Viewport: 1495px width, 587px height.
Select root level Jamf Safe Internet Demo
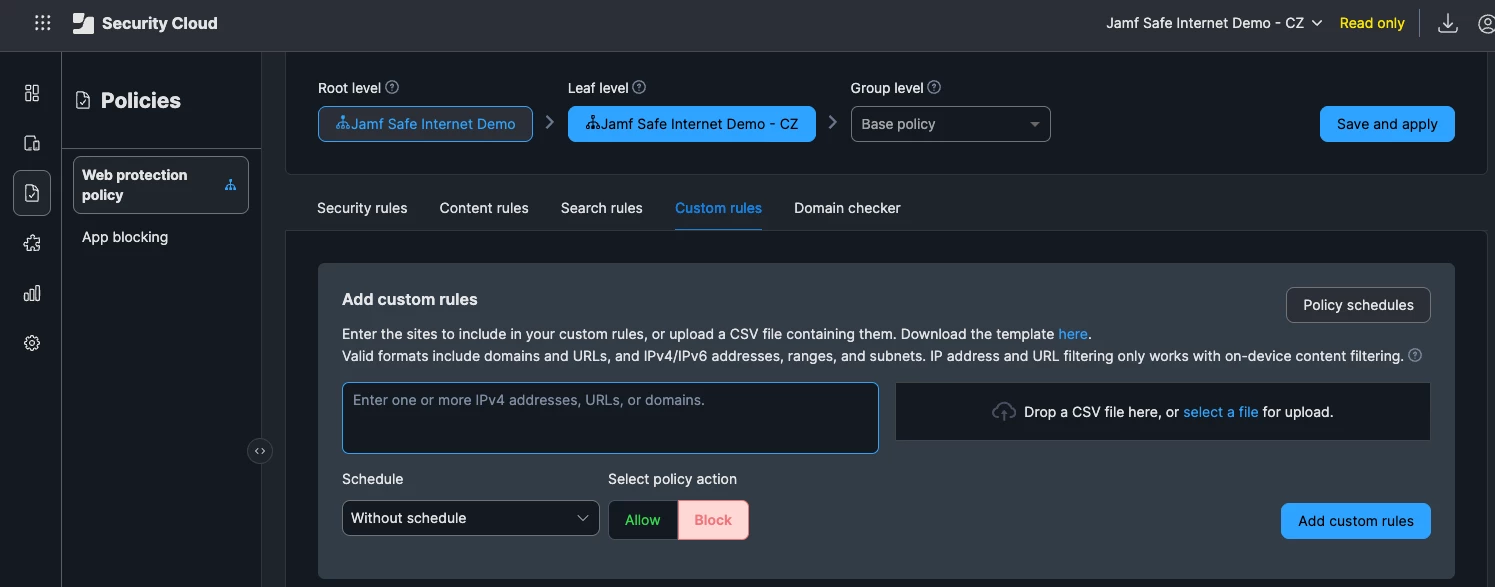pyautogui.click(x=425, y=124)
